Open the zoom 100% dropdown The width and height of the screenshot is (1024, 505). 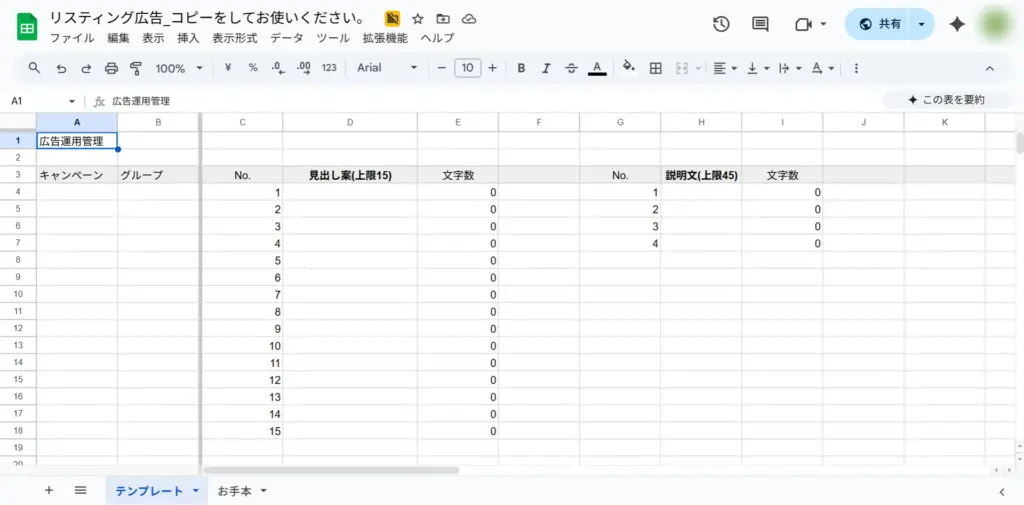[178, 68]
